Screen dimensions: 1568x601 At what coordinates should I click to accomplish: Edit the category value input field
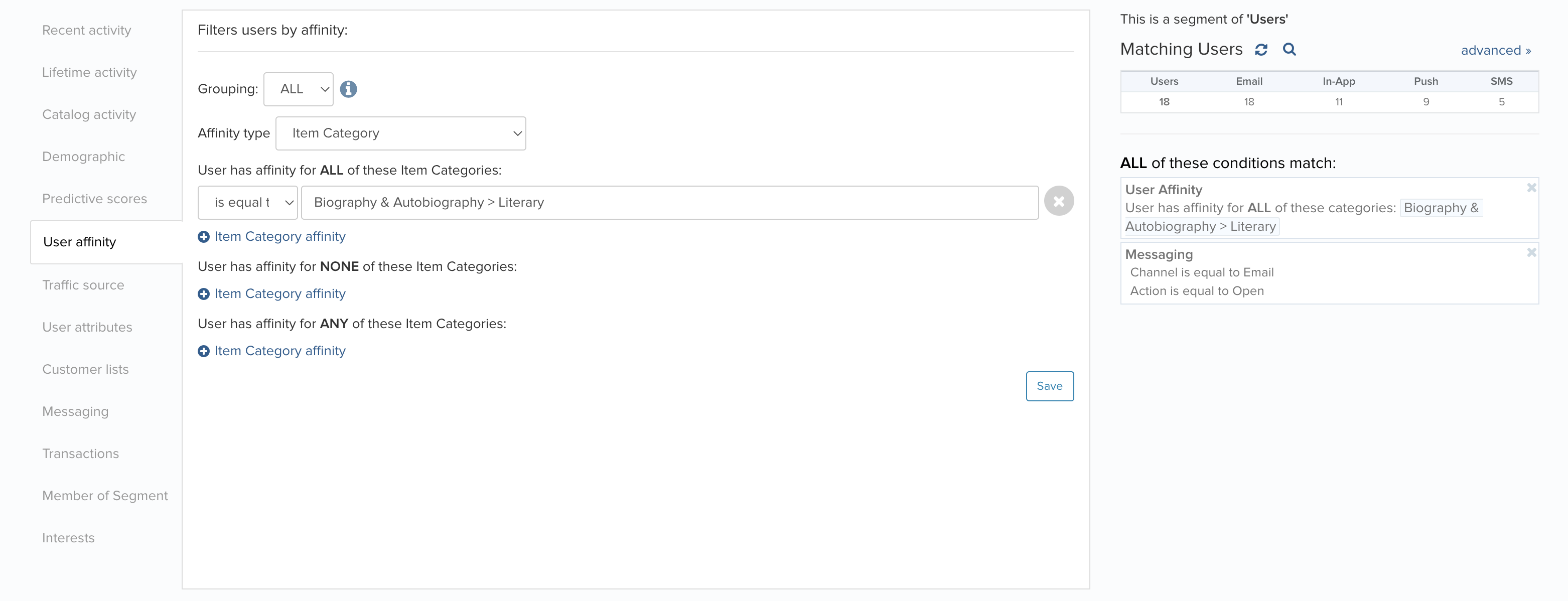click(x=669, y=203)
